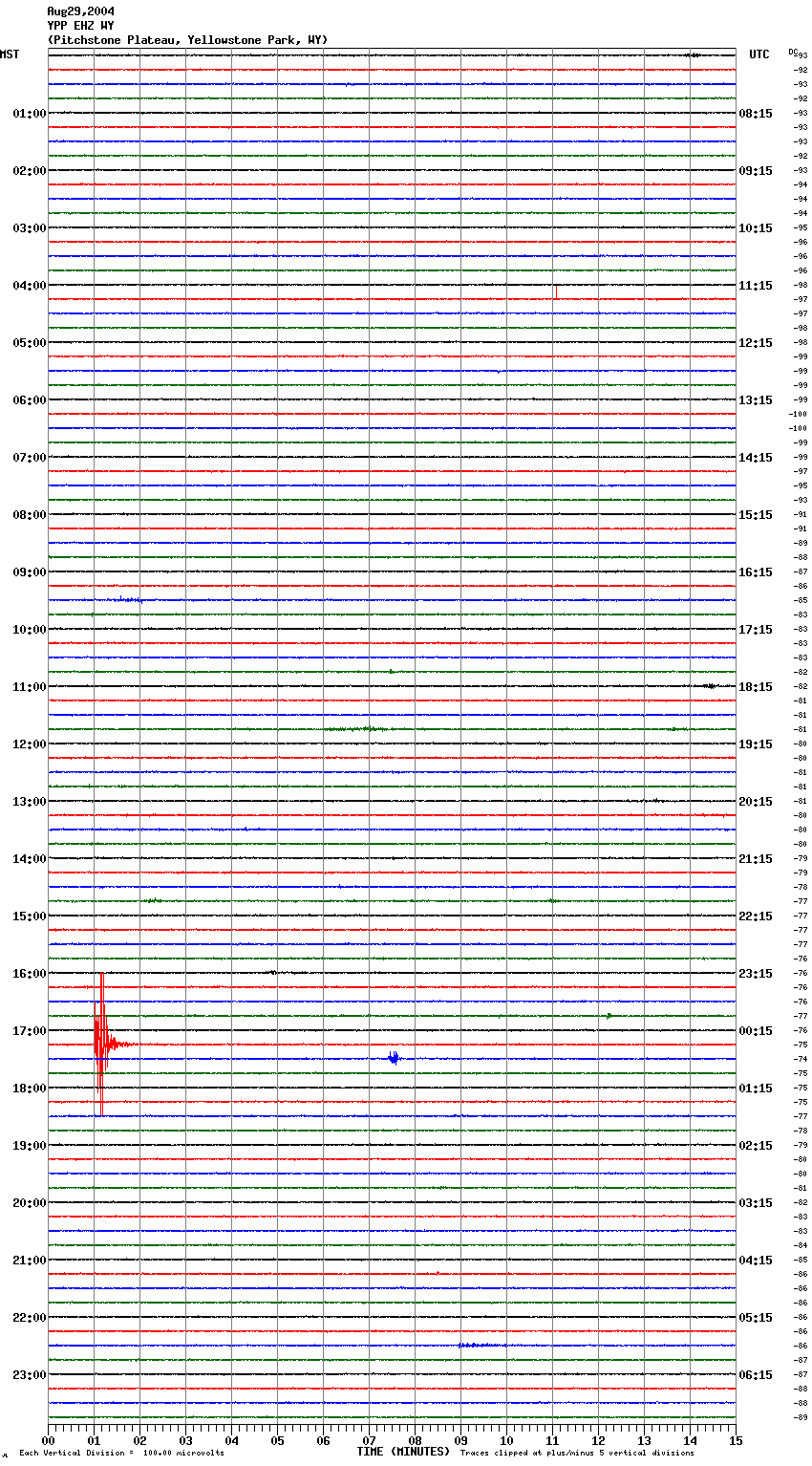The image size is (812, 1466).
Task: Click the 20:00 MST time label
Action: pyautogui.click(x=30, y=1203)
